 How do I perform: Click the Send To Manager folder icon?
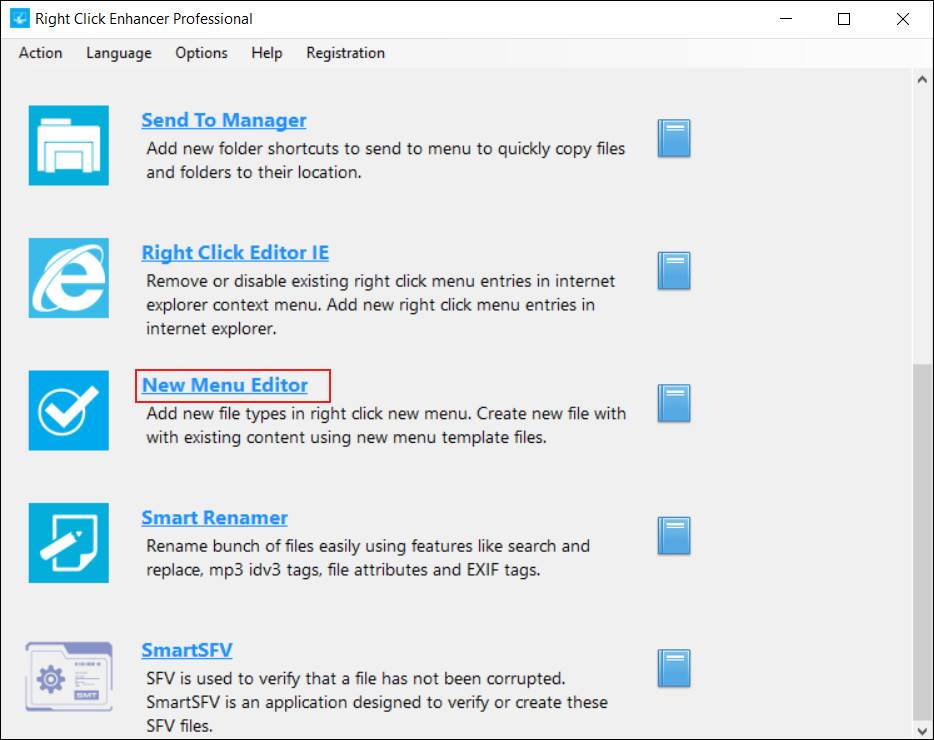68,145
